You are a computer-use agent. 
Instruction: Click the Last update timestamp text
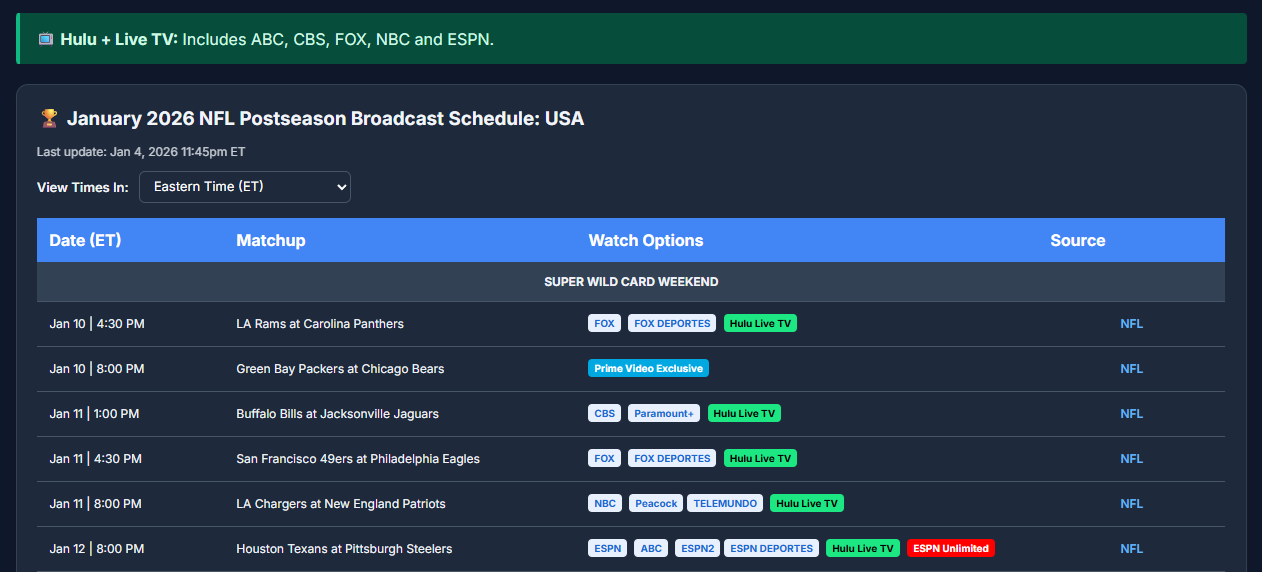tap(141, 152)
